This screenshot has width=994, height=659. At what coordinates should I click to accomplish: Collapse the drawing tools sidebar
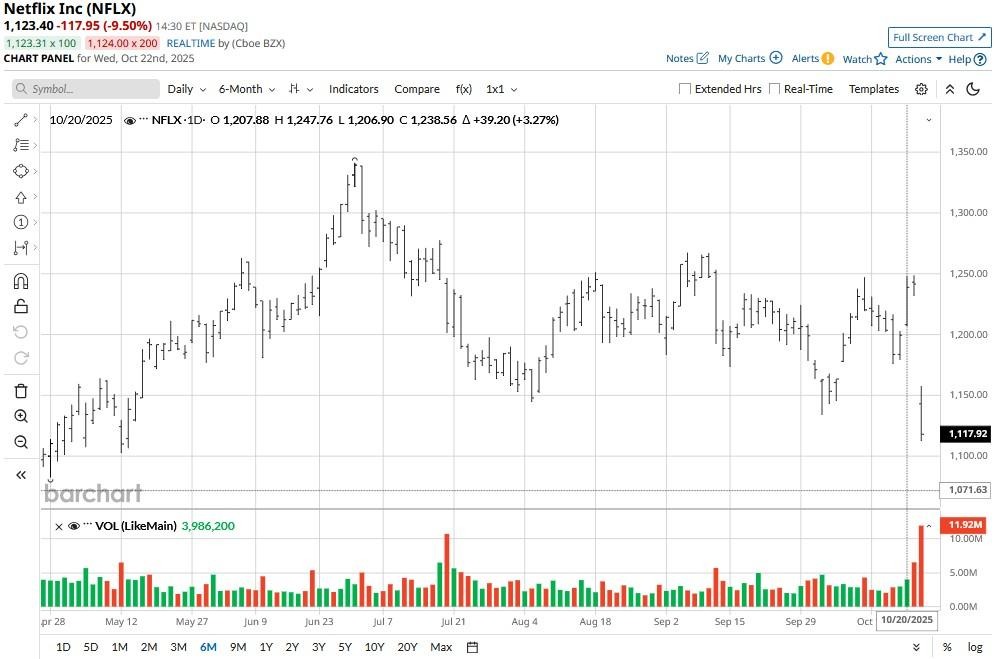coord(20,475)
